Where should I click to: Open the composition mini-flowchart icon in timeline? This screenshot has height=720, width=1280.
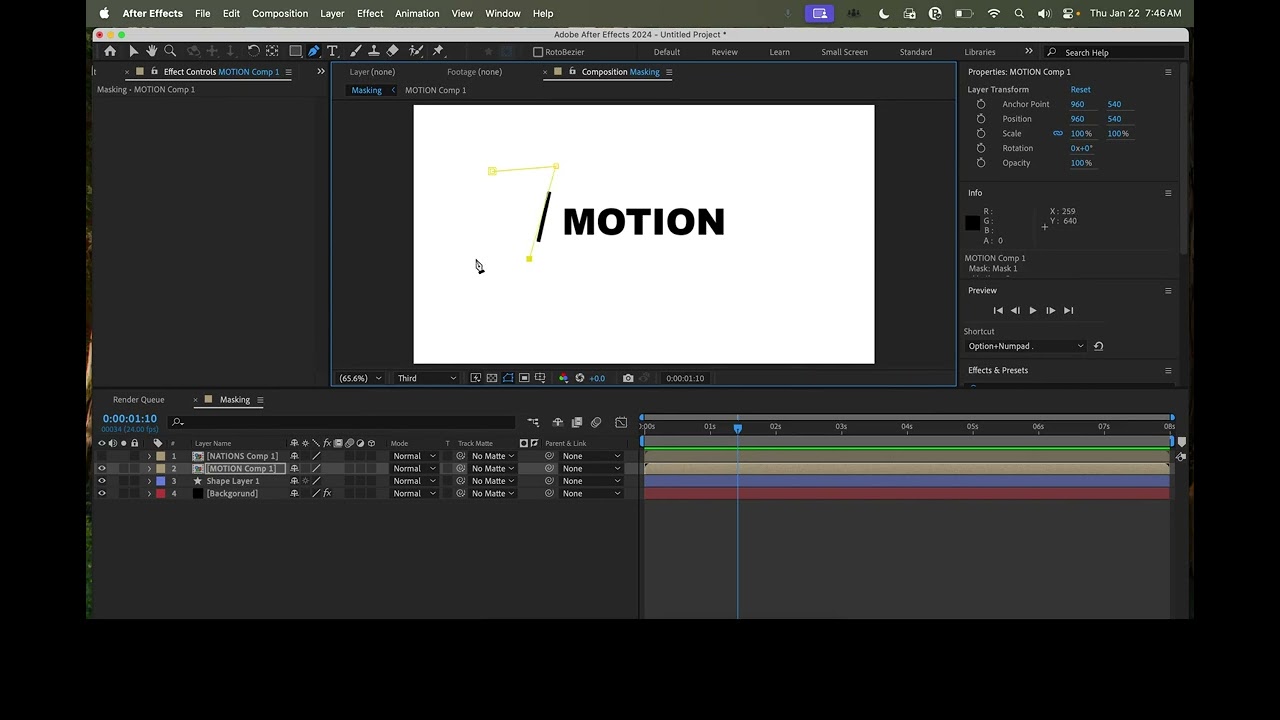pyautogui.click(x=533, y=423)
